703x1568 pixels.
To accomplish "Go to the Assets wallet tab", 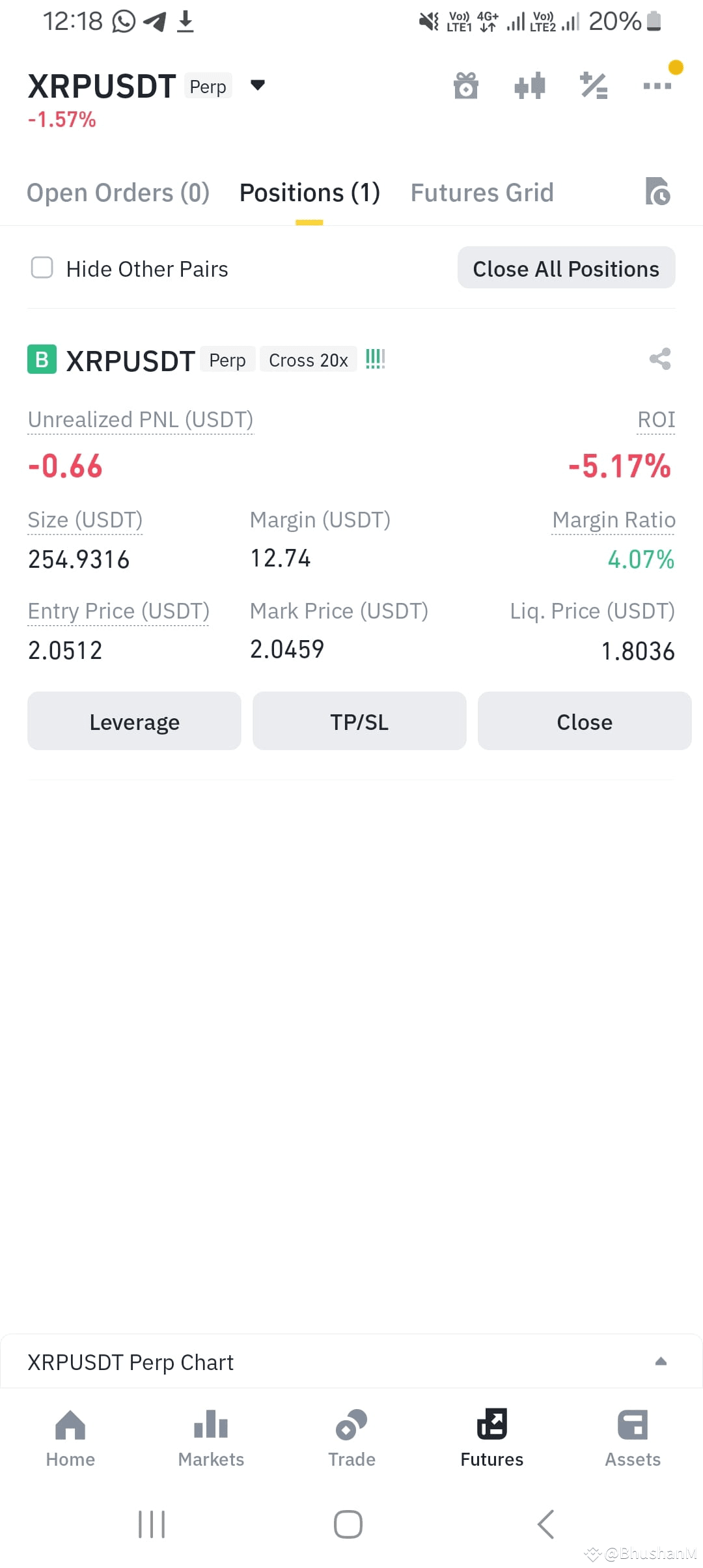I will pyautogui.click(x=633, y=1438).
